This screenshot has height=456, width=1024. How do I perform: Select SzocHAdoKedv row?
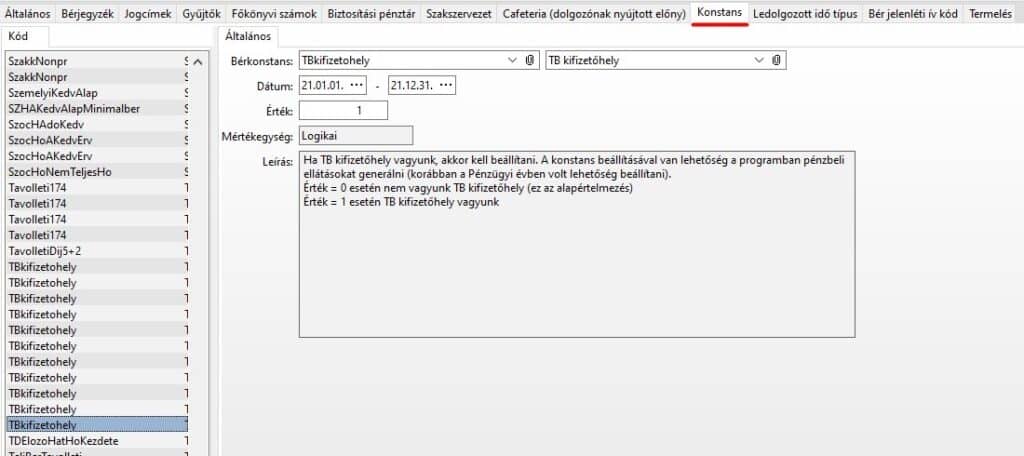96,124
